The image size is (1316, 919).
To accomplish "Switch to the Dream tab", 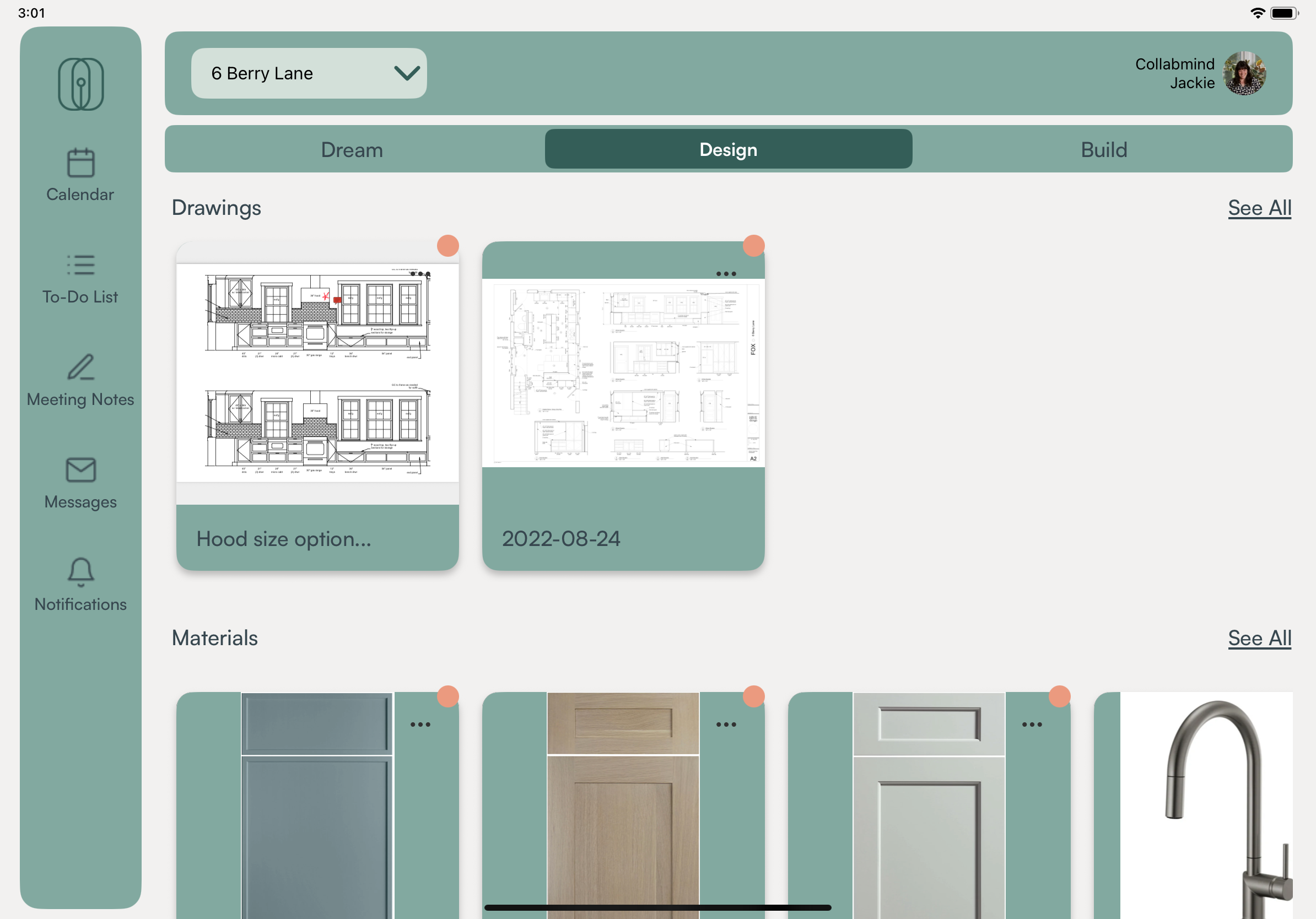I will pos(352,149).
